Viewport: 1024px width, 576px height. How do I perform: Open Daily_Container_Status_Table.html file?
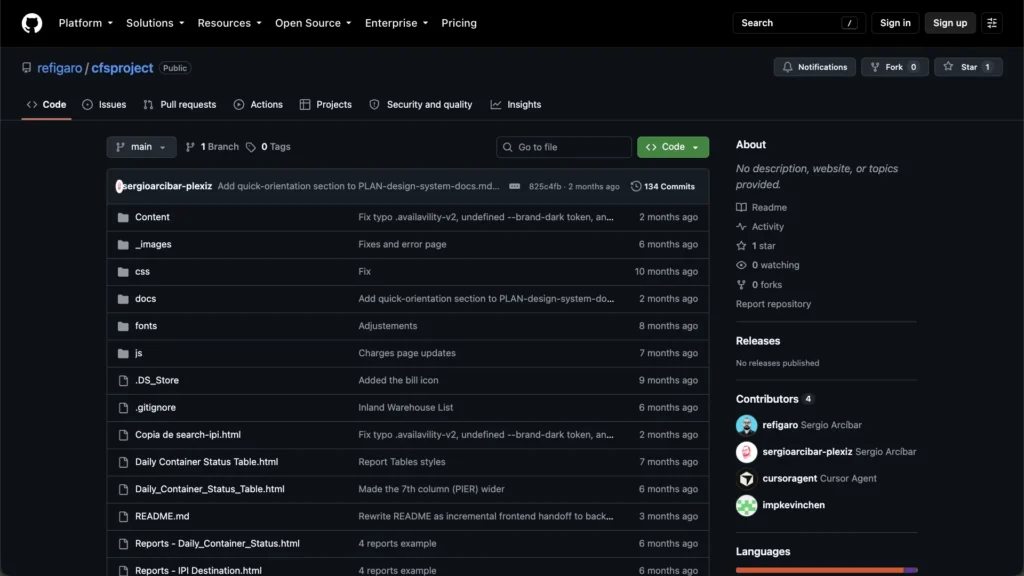click(210, 489)
